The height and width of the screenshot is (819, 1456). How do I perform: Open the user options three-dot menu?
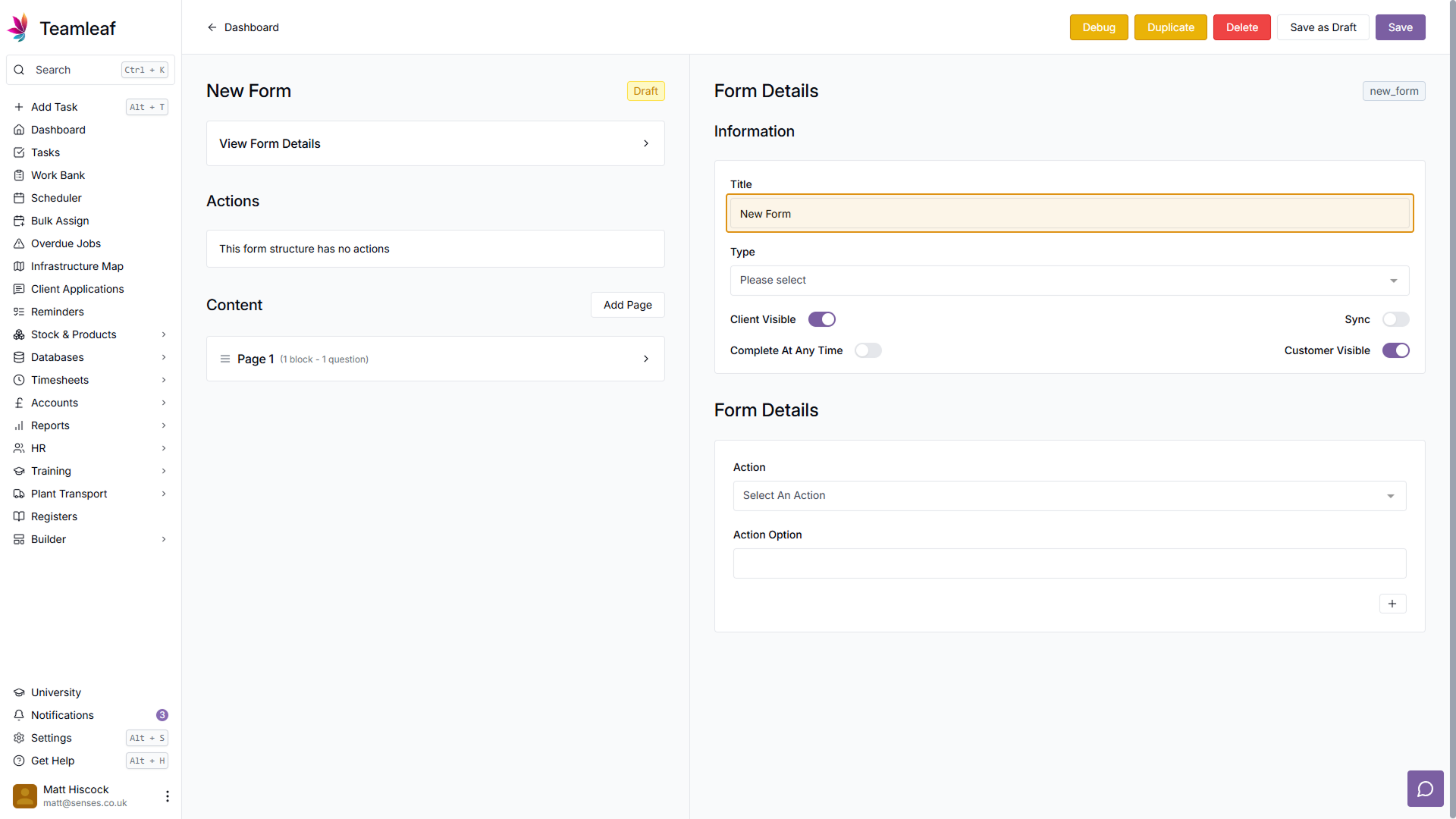pos(167,795)
